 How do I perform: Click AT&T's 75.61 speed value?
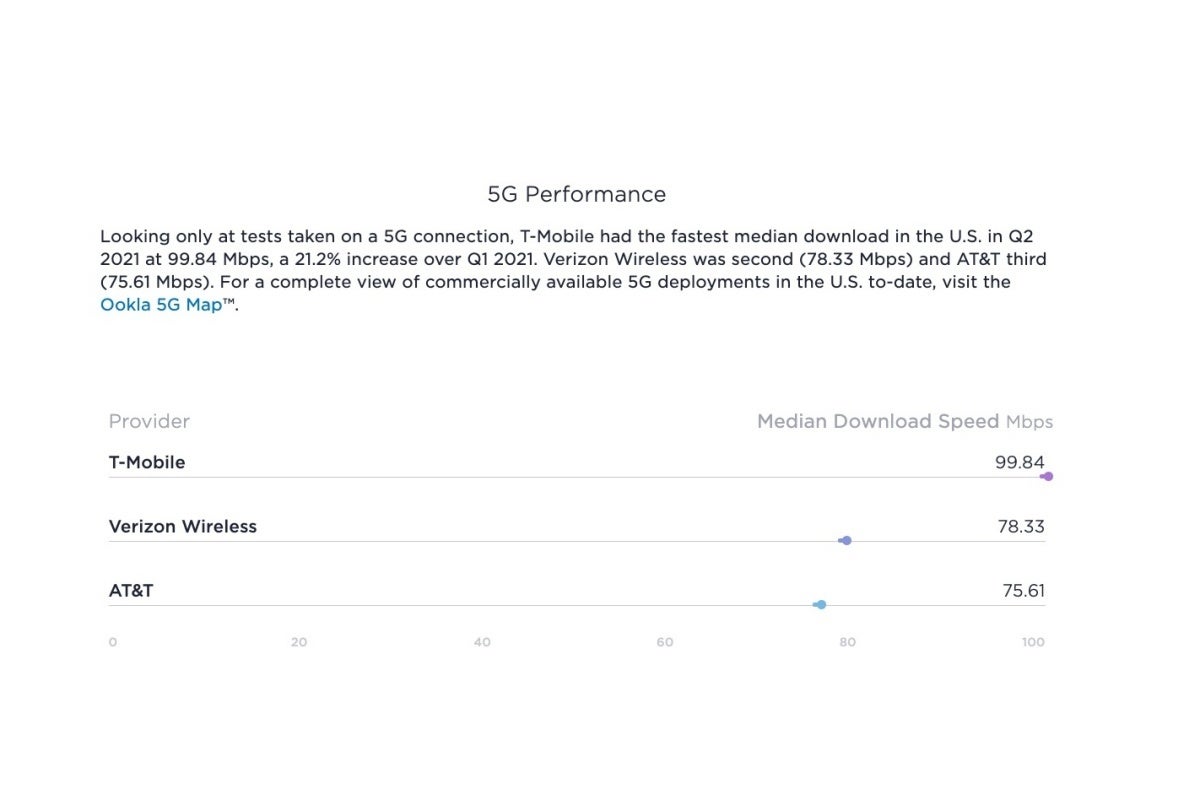1023,591
